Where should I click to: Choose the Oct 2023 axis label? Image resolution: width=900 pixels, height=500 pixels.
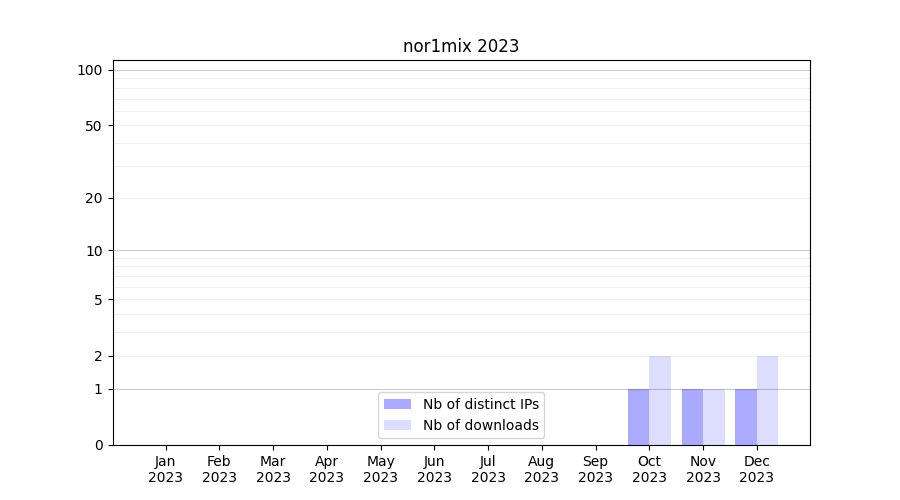point(649,469)
